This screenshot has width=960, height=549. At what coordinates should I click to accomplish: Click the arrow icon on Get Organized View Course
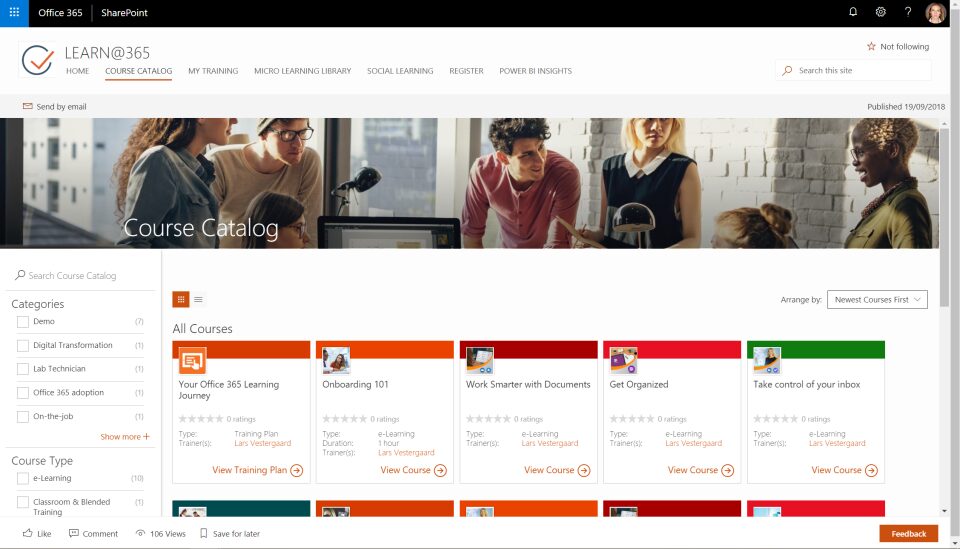tap(727, 470)
